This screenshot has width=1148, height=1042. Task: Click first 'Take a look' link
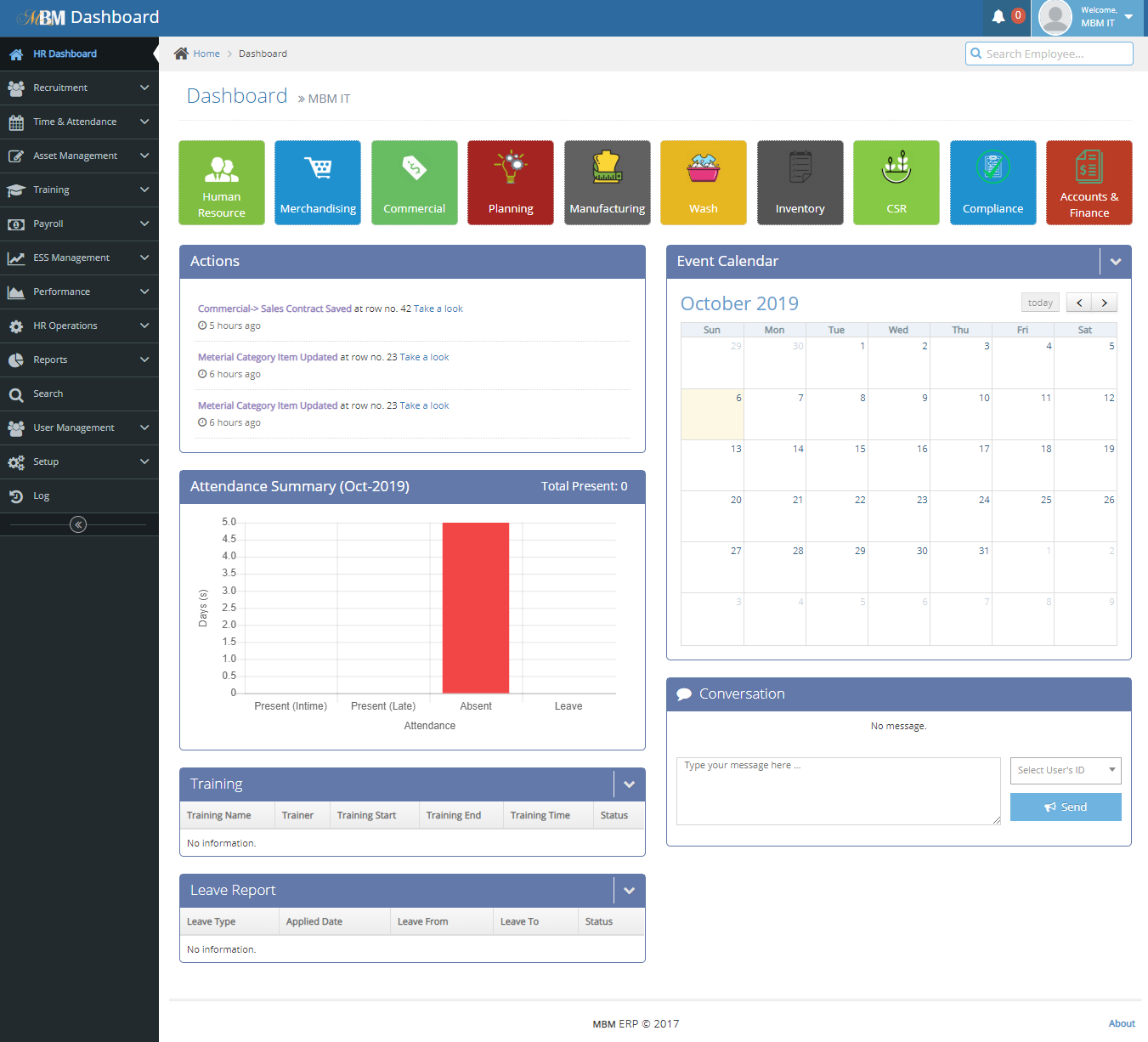pos(438,309)
